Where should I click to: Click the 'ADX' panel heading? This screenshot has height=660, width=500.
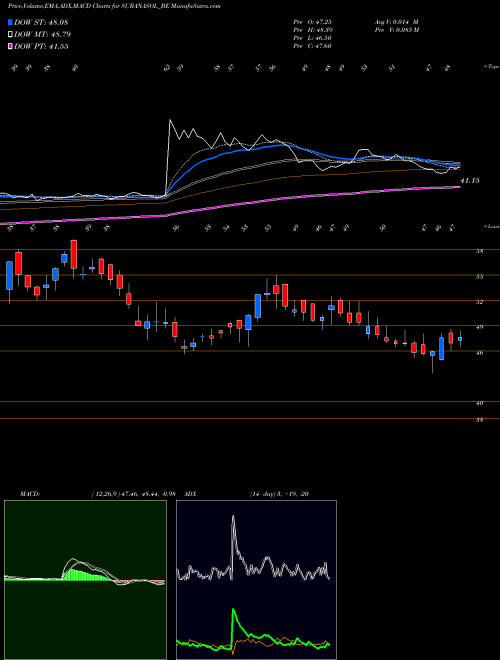point(190,494)
